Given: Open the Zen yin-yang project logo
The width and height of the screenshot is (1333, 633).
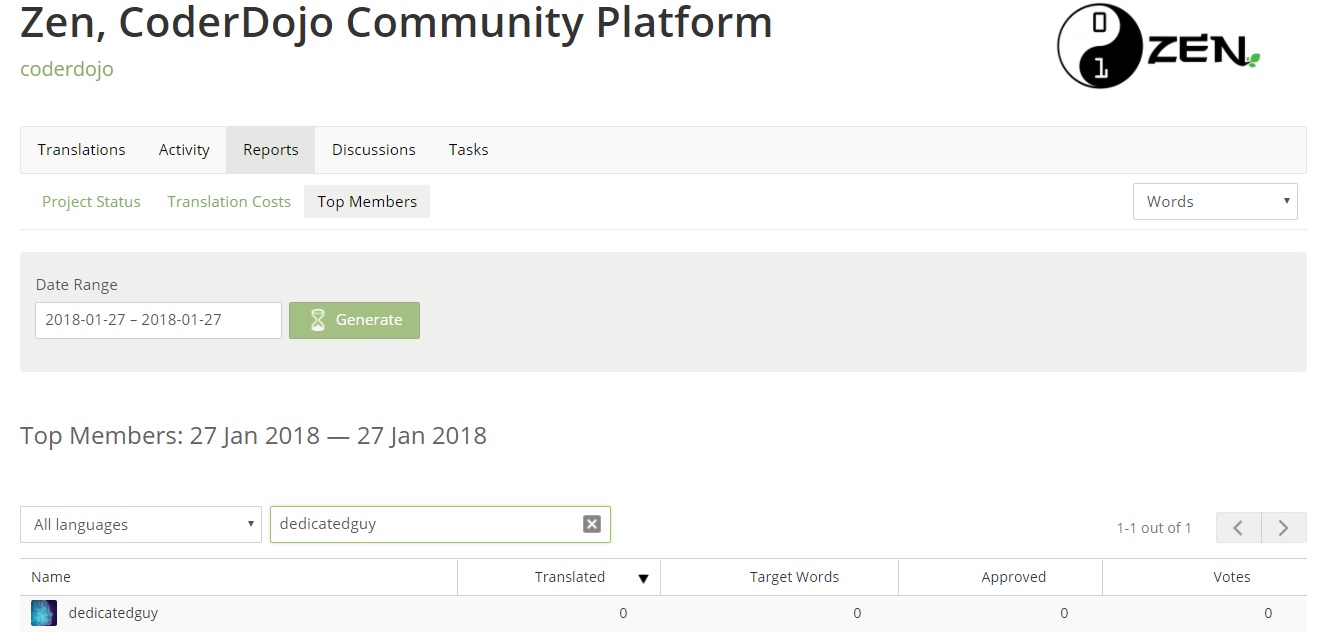Looking at the screenshot, I should pos(1158,47).
